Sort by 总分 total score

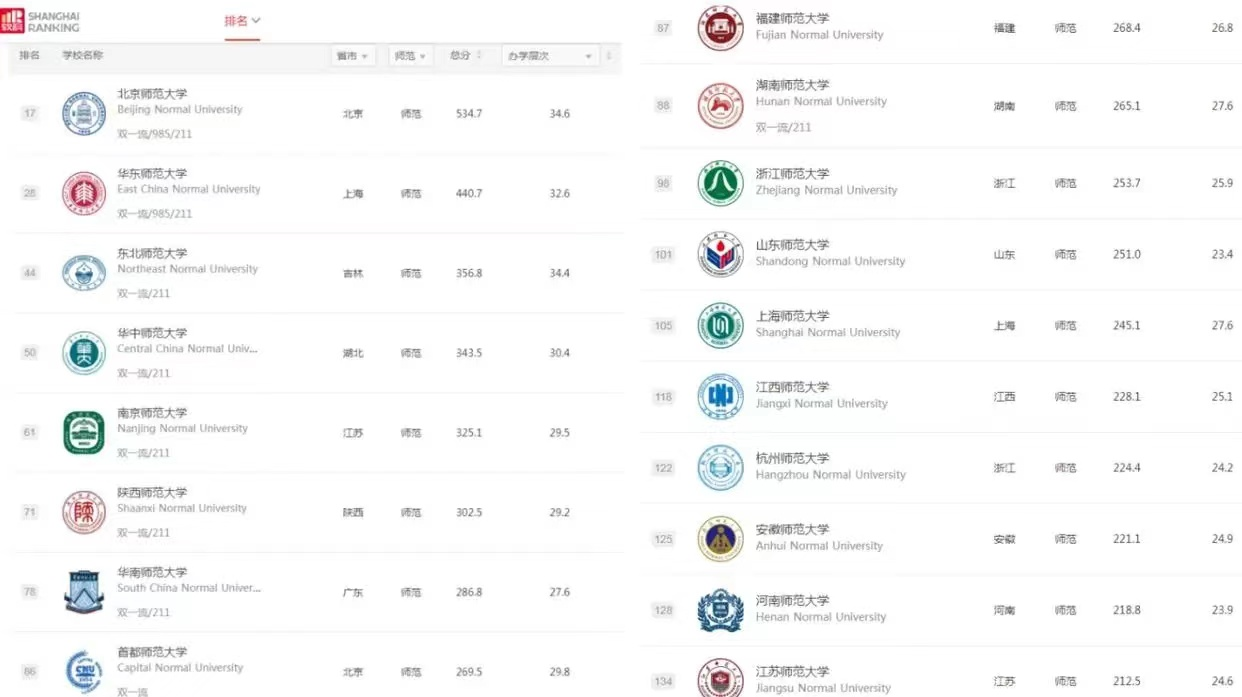click(x=466, y=56)
